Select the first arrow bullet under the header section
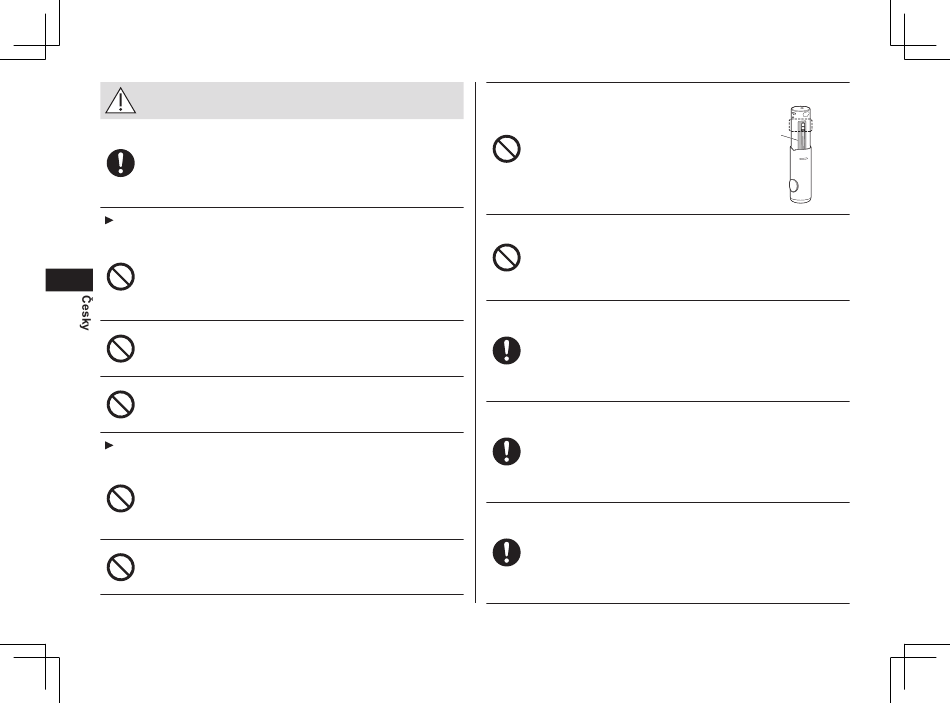Viewport: 950px width, 703px height. pyautogui.click(x=109, y=220)
